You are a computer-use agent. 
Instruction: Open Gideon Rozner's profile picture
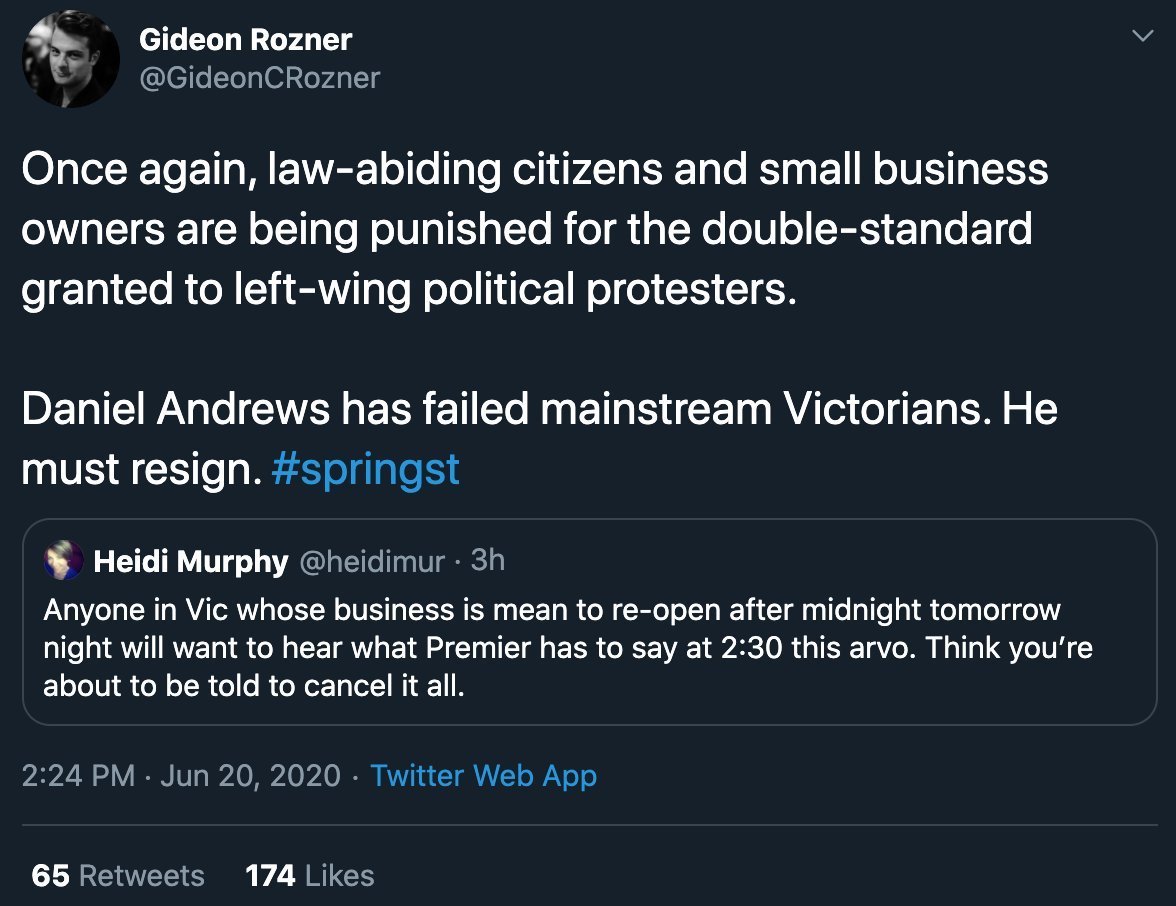(65, 65)
